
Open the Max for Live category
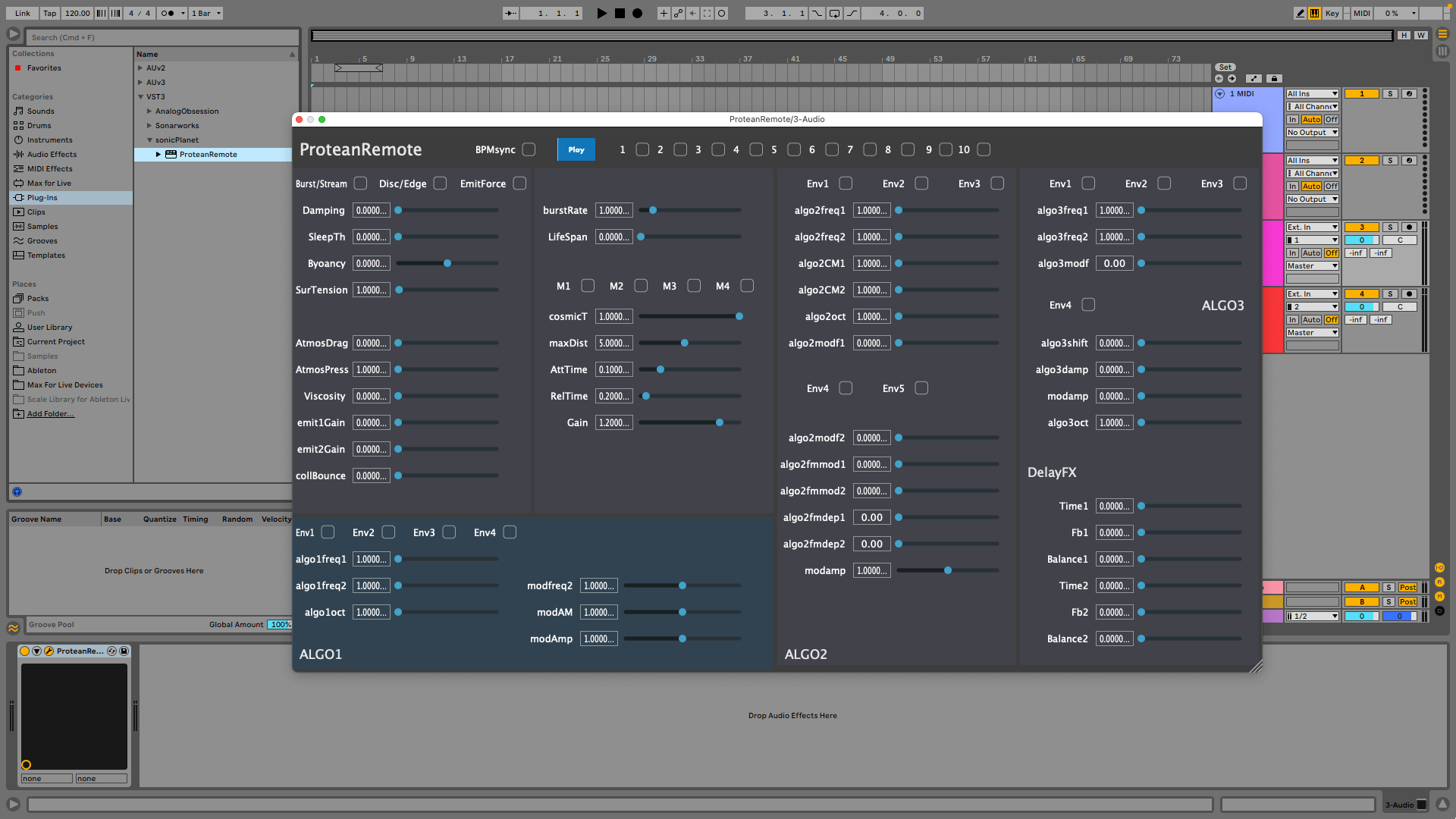[x=49, y=184]
